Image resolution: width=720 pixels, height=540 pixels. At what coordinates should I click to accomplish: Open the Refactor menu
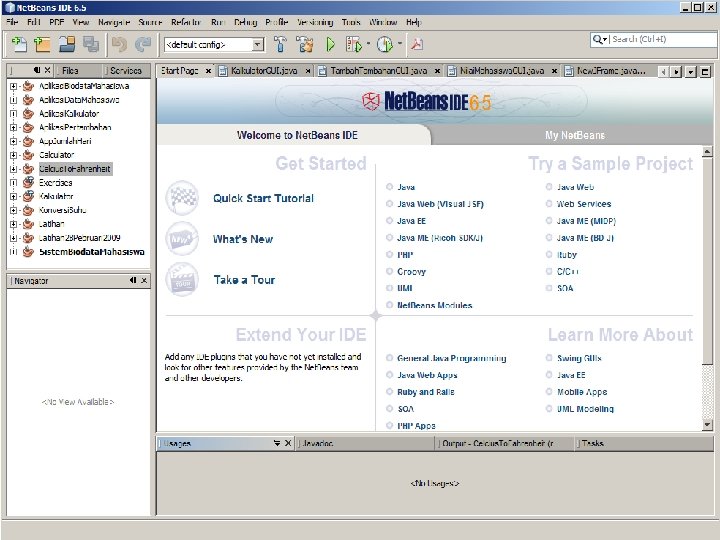coord(186,22)
